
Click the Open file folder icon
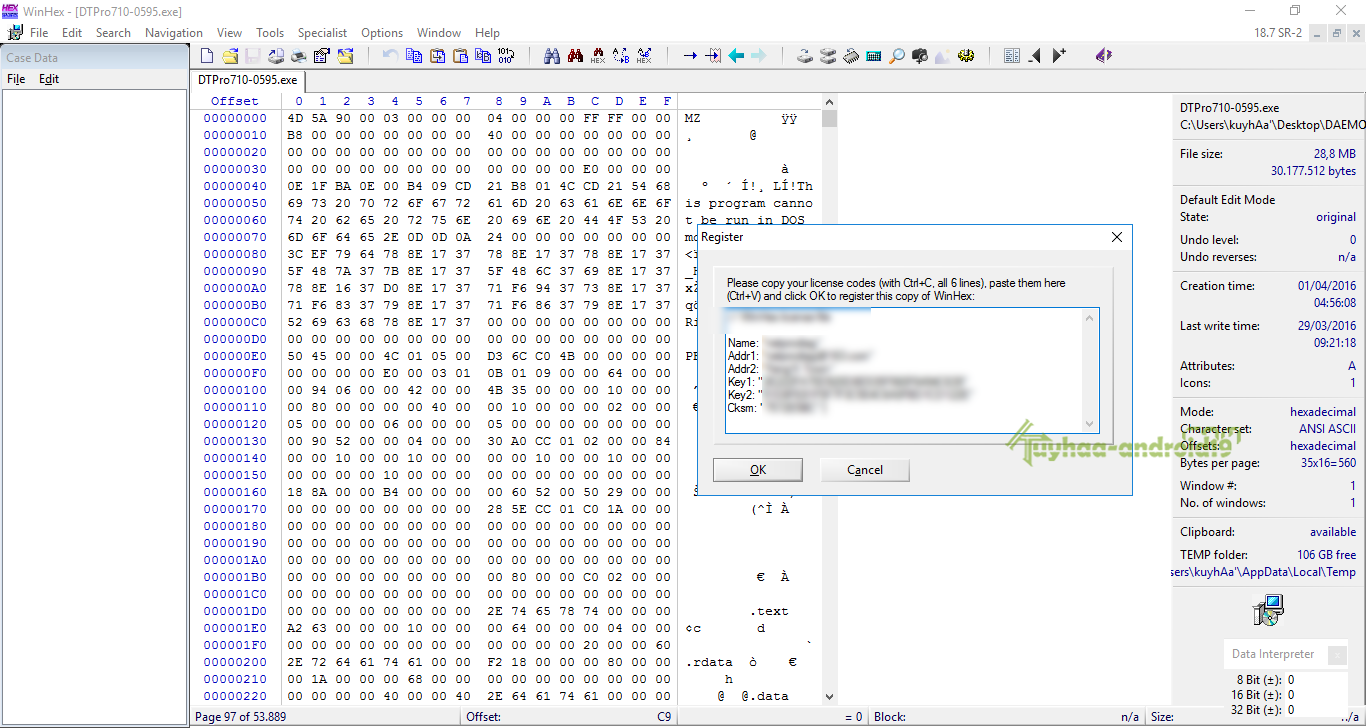[x=230, y=56]
